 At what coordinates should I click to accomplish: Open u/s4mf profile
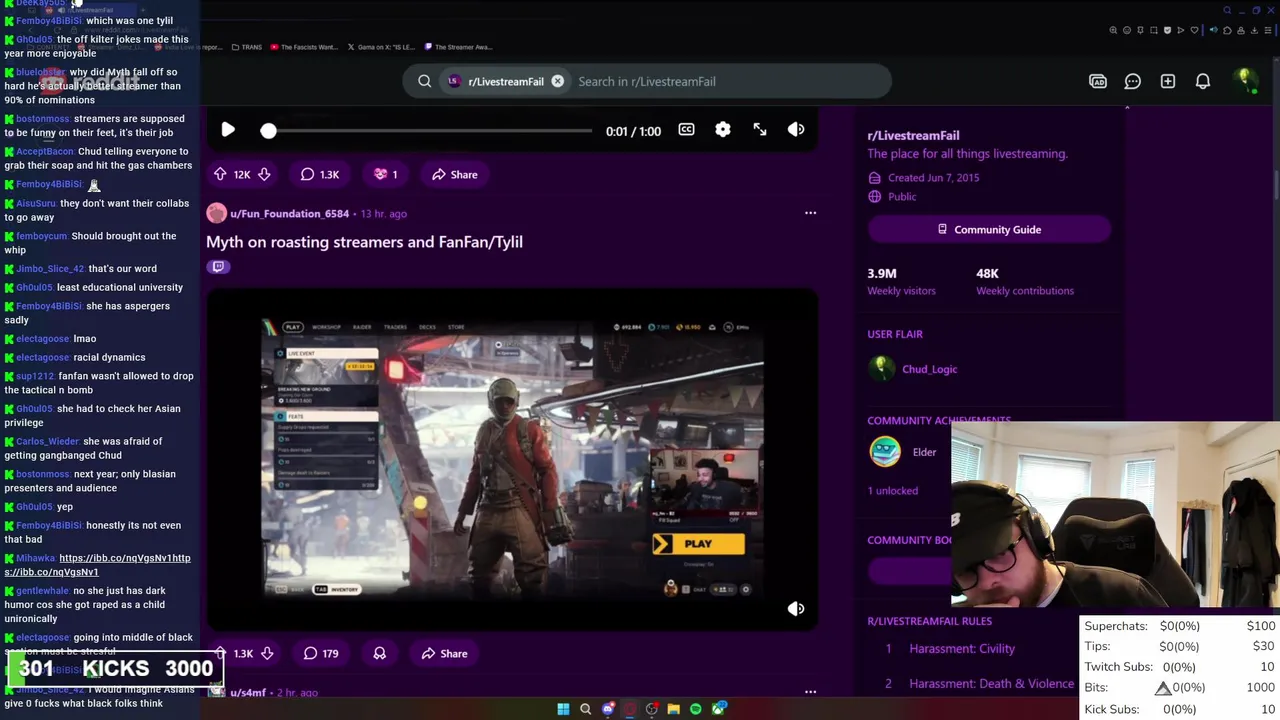[x=248, y=692]
